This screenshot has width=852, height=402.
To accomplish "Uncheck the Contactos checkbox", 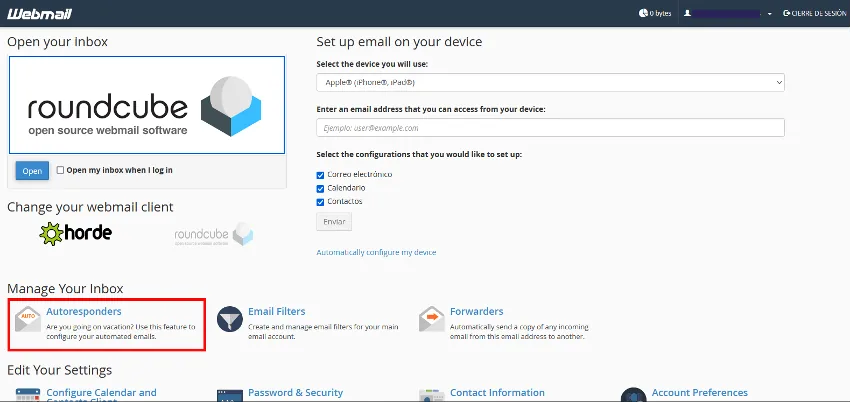I will (x=320, y=202).
